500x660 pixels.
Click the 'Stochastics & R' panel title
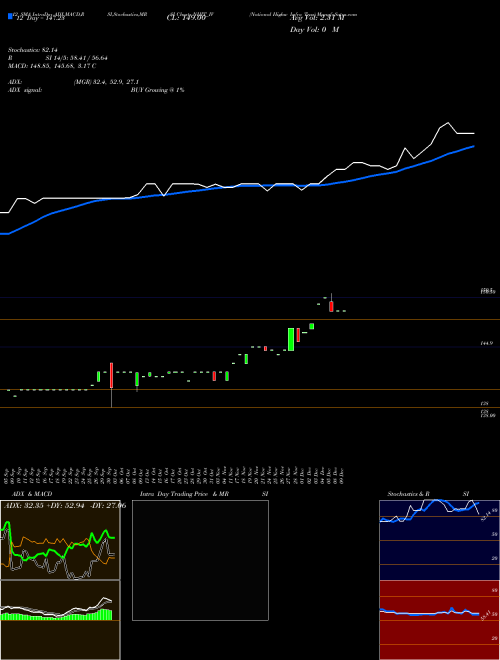coord(409,494)
